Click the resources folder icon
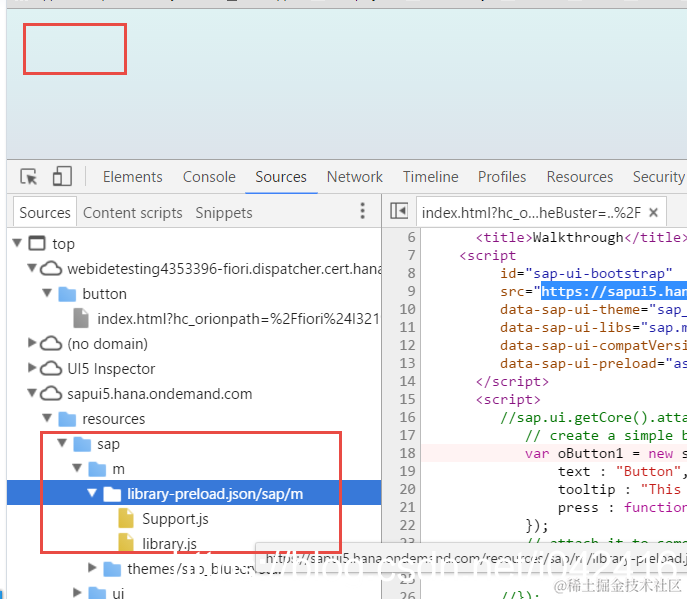This screenshot has height=599, width=687. pos(67,419)
